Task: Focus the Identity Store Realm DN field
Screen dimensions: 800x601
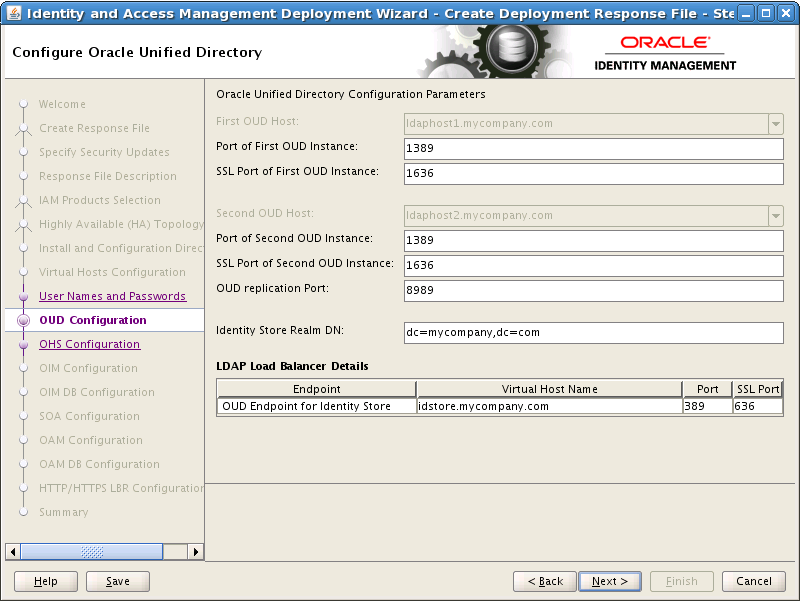Action: [x=593, y=333]
